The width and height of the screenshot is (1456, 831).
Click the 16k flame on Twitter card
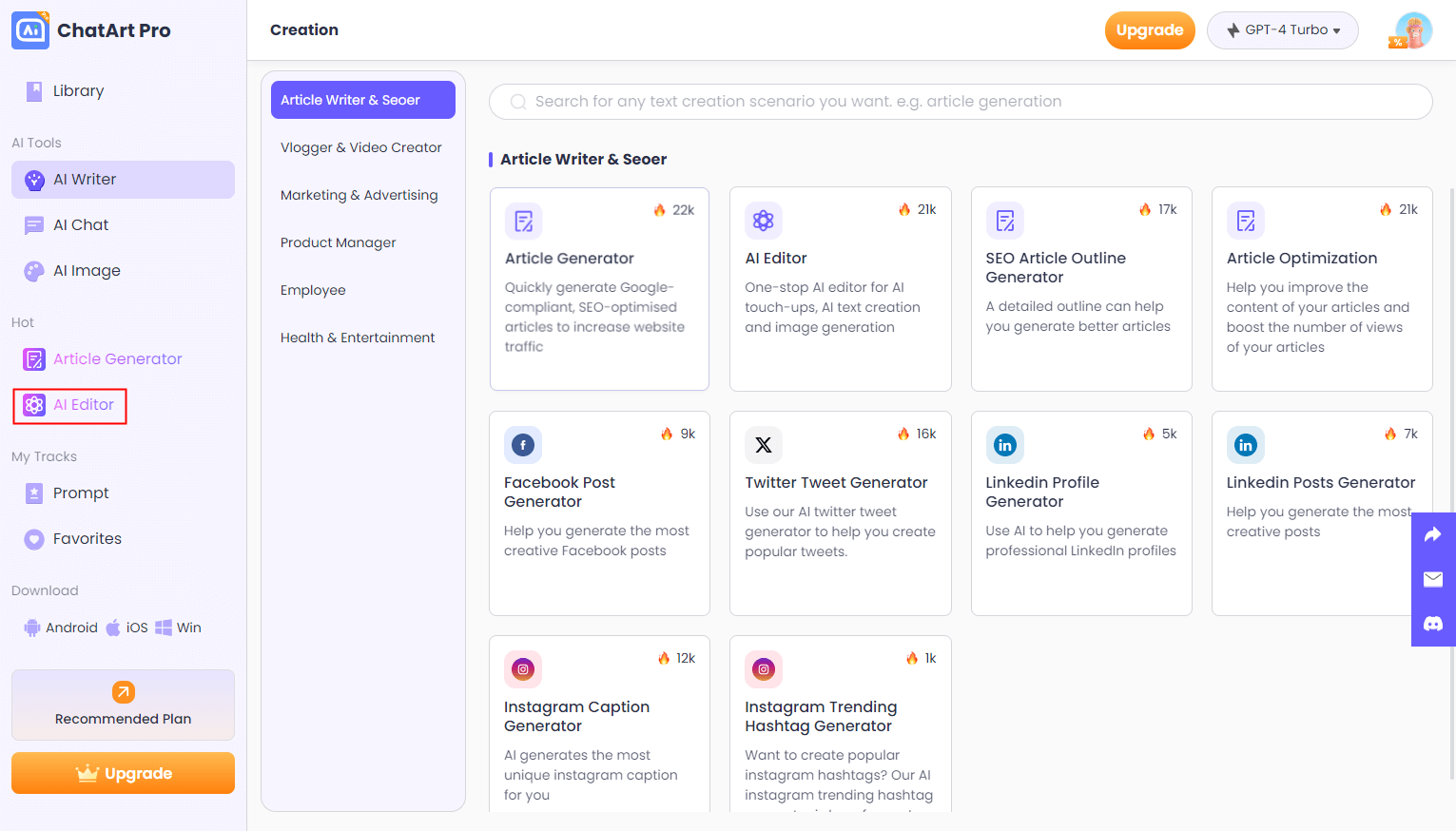coord(903,434)
